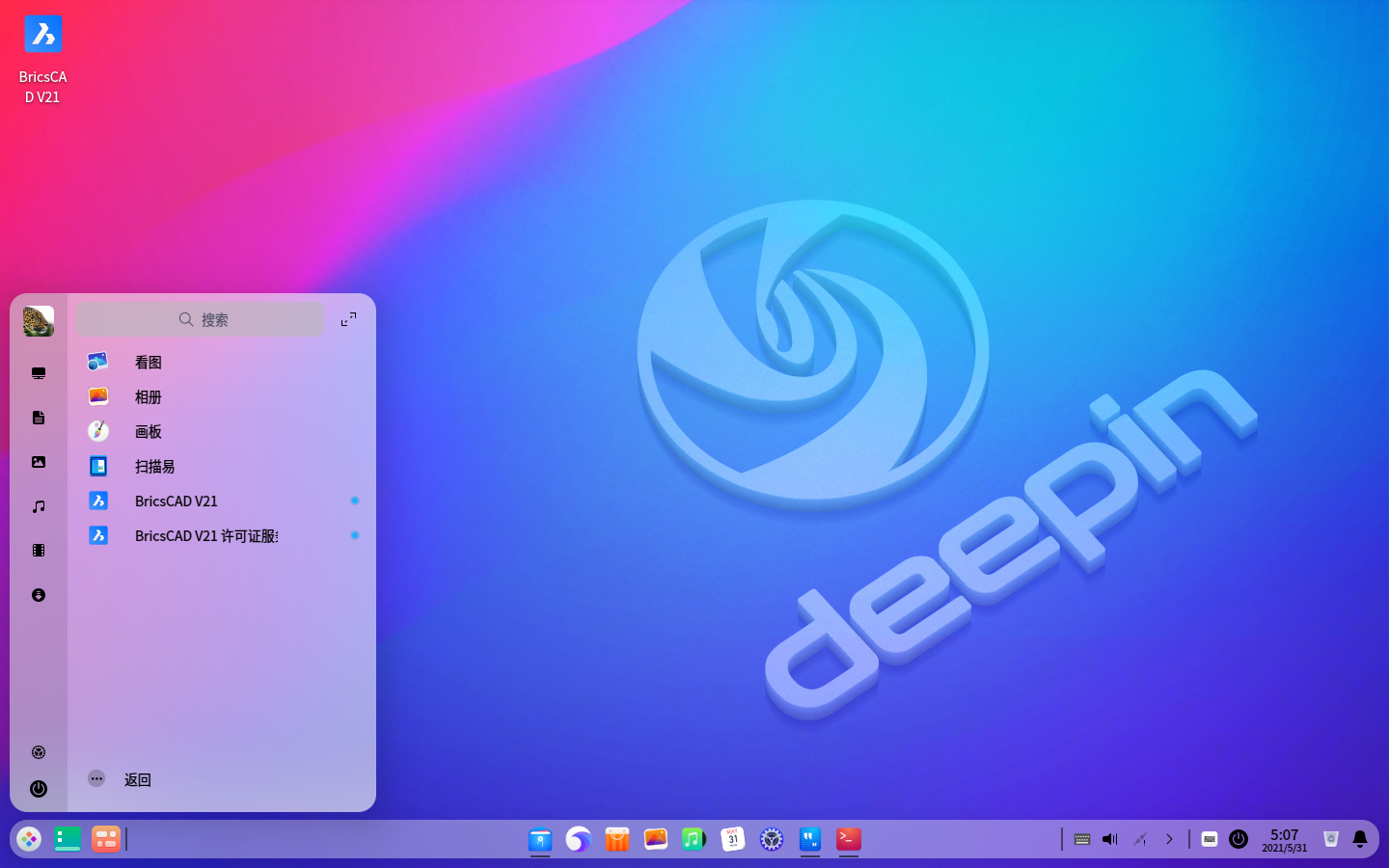Click the user avatar in the launcher
Screen dimensions: 1389x868
pos(39,321)
